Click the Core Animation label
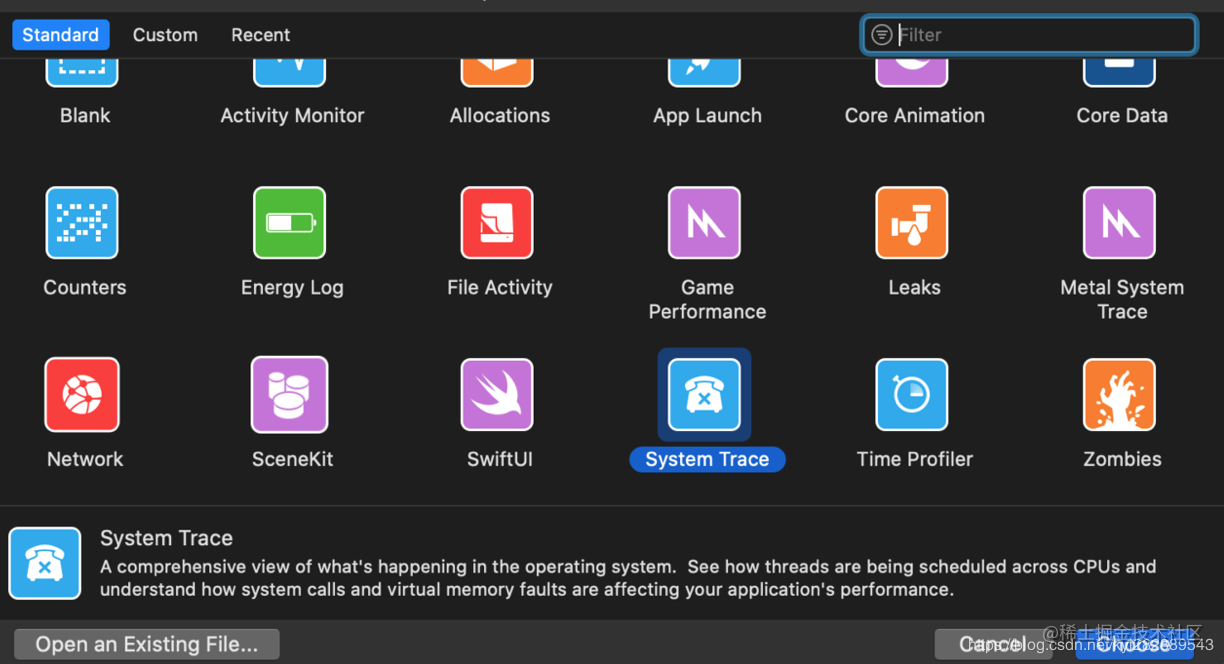Screen dimensions: 1224x664 pyautogui.click(x=914, y=115)
